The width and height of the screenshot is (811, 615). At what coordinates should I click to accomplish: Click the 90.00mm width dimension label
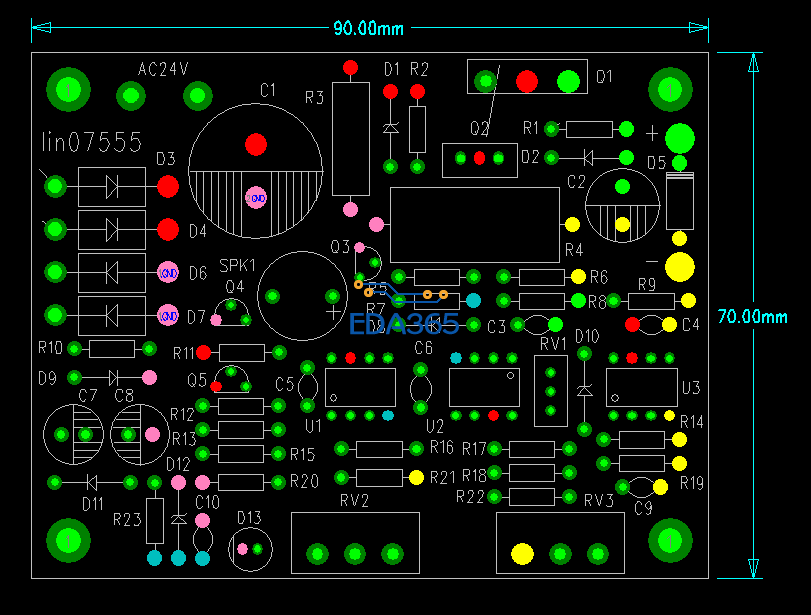tap(368, 28)
